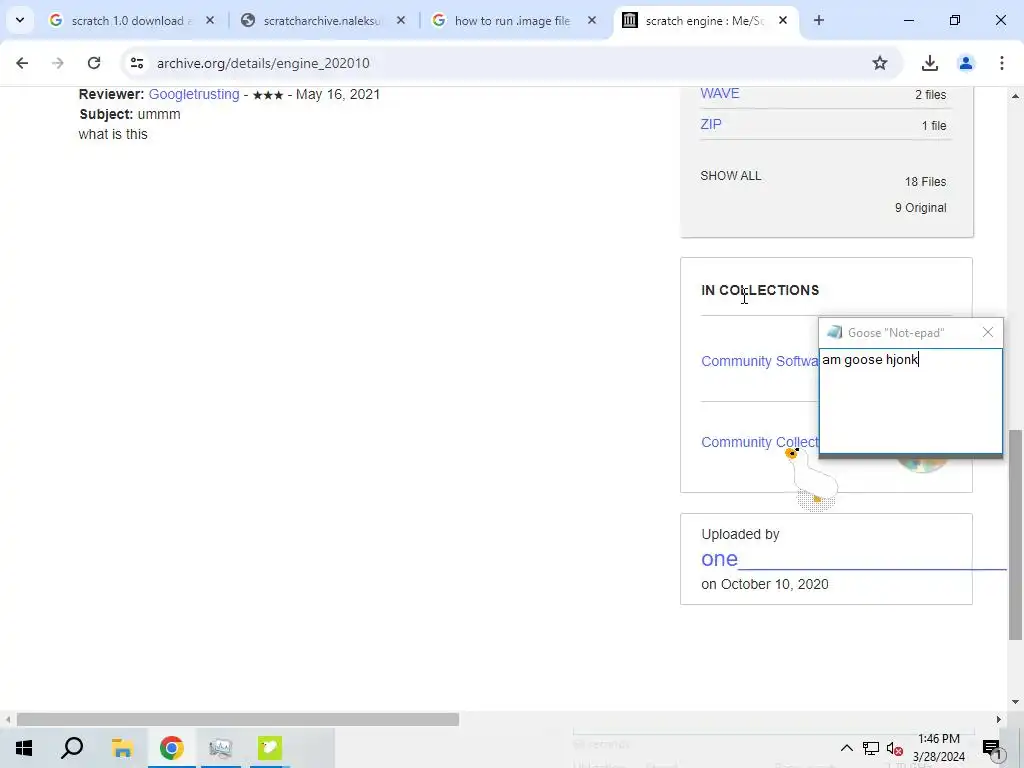
Task: Click the horizontal page scrollbar thumb
Action: click(238, 719)
